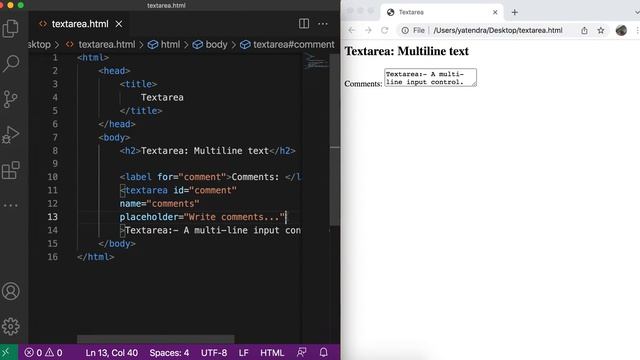Open editor More Actions ellipsis menu
The height and width of the screenshot is (360, 640).
(x=323, y=24)
